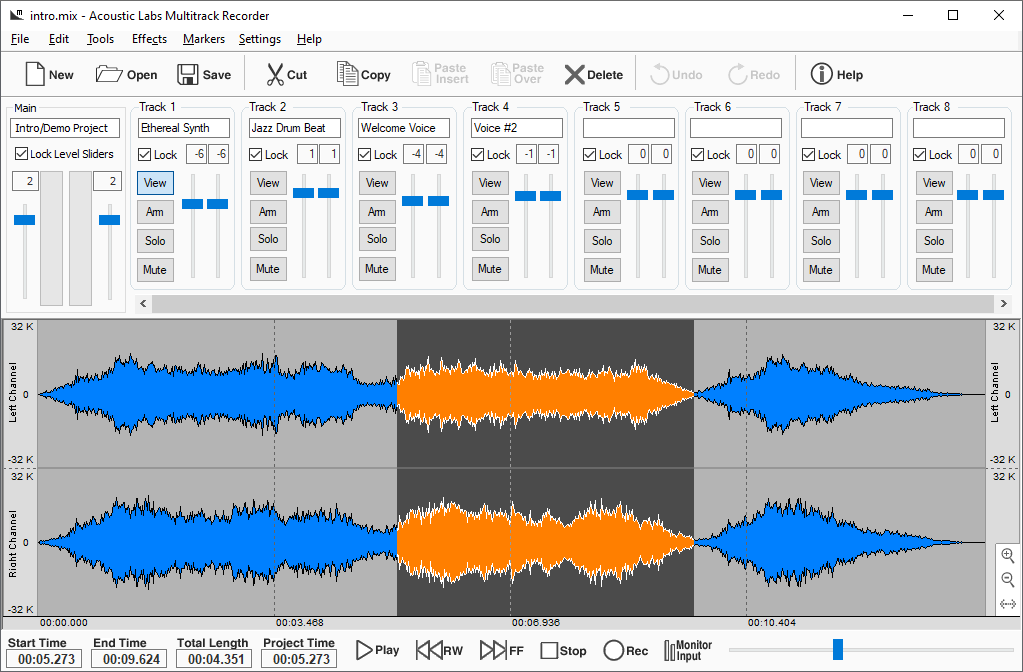The height and width of the screenshot is (672, 1023).
Task: Delete the selected audio region
Action: (575, 74)
